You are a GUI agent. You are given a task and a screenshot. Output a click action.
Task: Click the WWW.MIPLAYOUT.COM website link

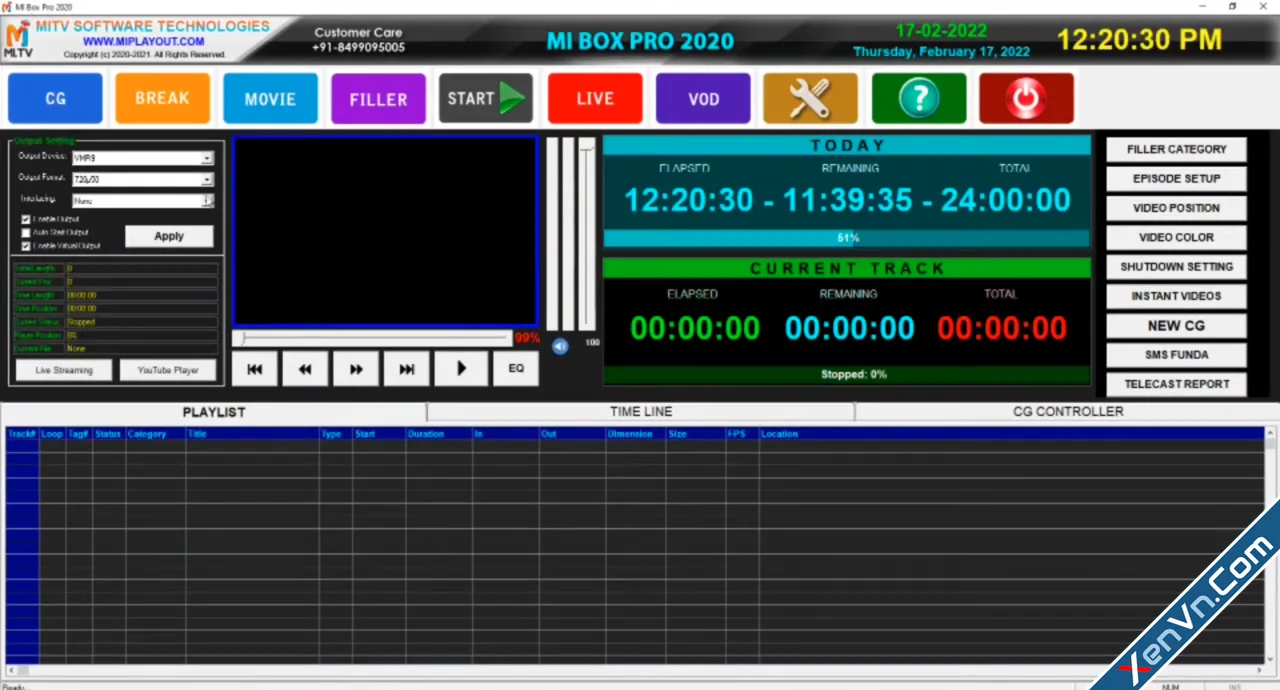[x=144, y=42]
